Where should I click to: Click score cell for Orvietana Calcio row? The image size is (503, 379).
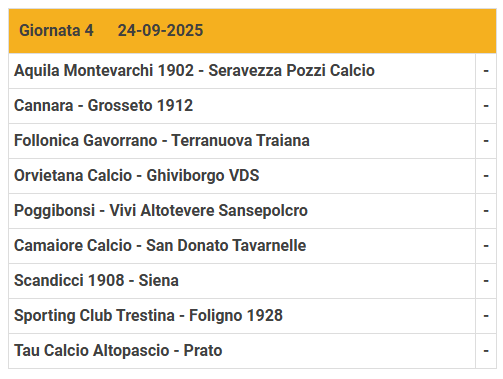pos(486,176)
